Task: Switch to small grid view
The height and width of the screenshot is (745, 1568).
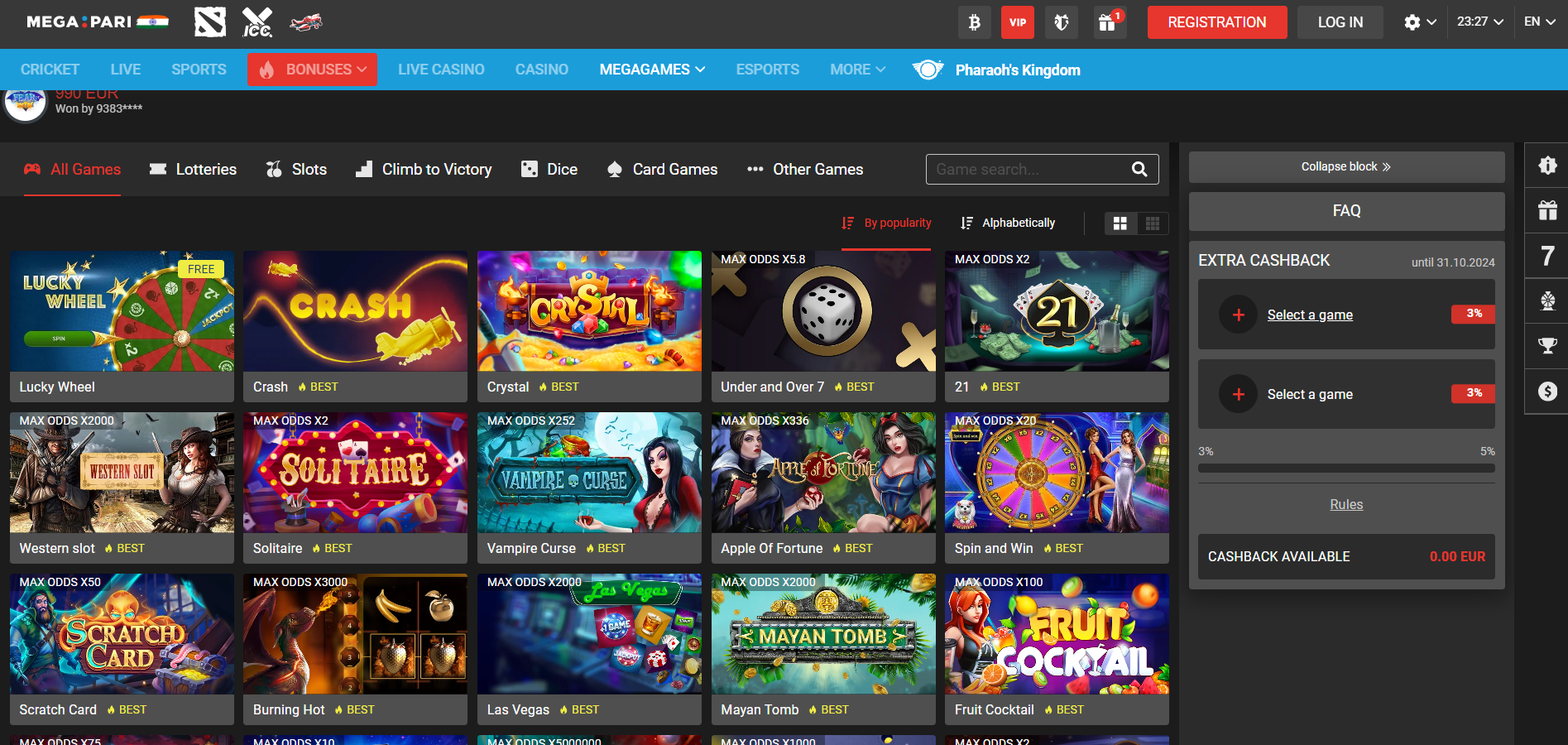Action: tap(1153, 223)
